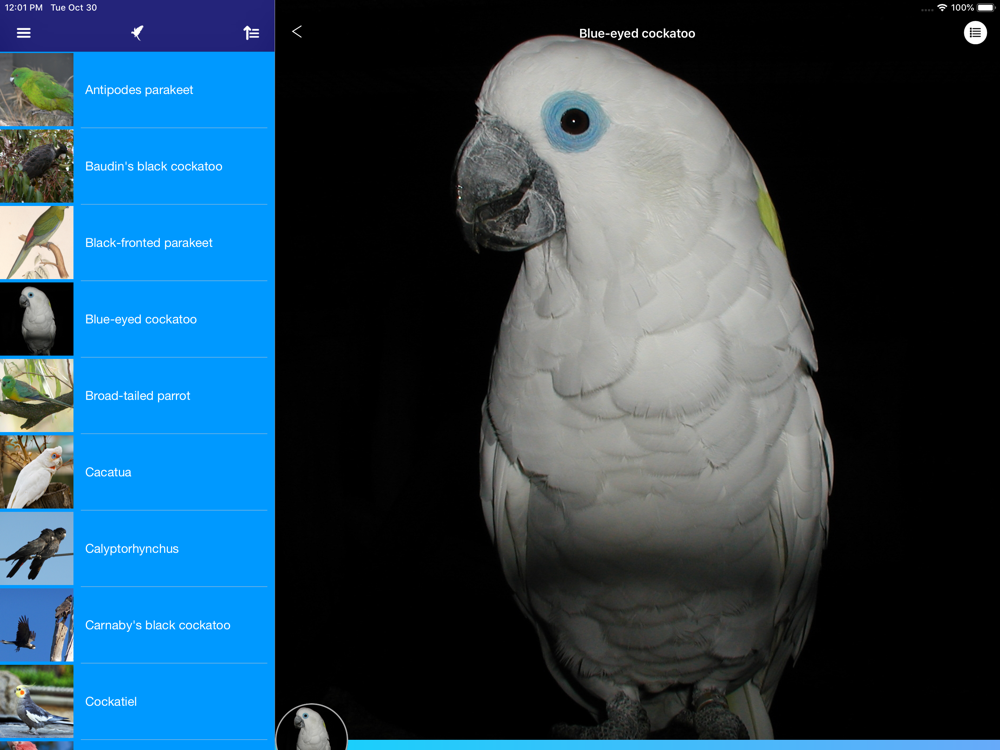Tap the circular cockatoo thumbnail at the bottom
The image size is (1000, 750).
pos(312,727)
